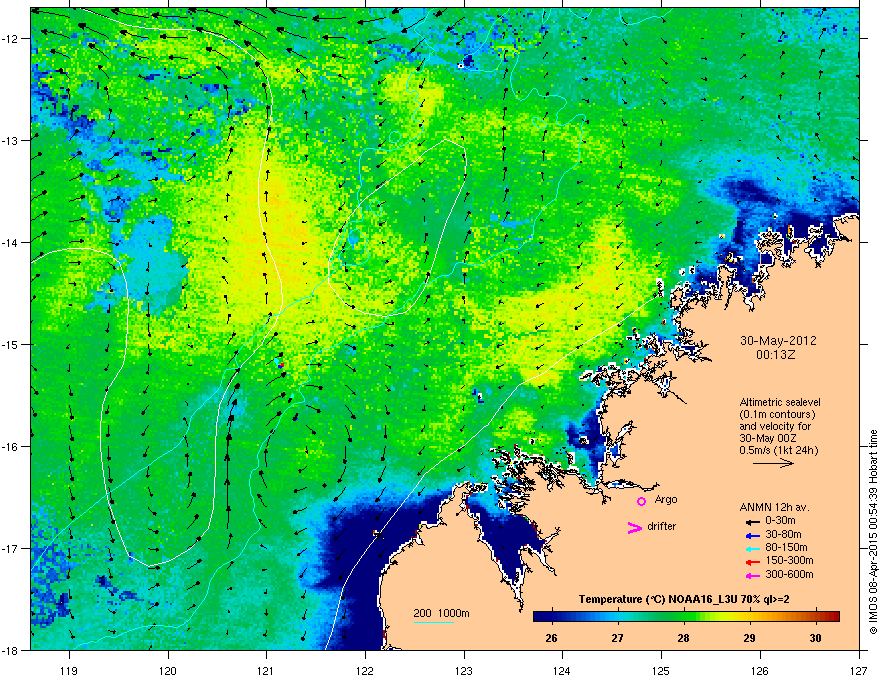880x680 pixels.
Task: Click the '300-600m' depth label
Action: click(789, 575)
